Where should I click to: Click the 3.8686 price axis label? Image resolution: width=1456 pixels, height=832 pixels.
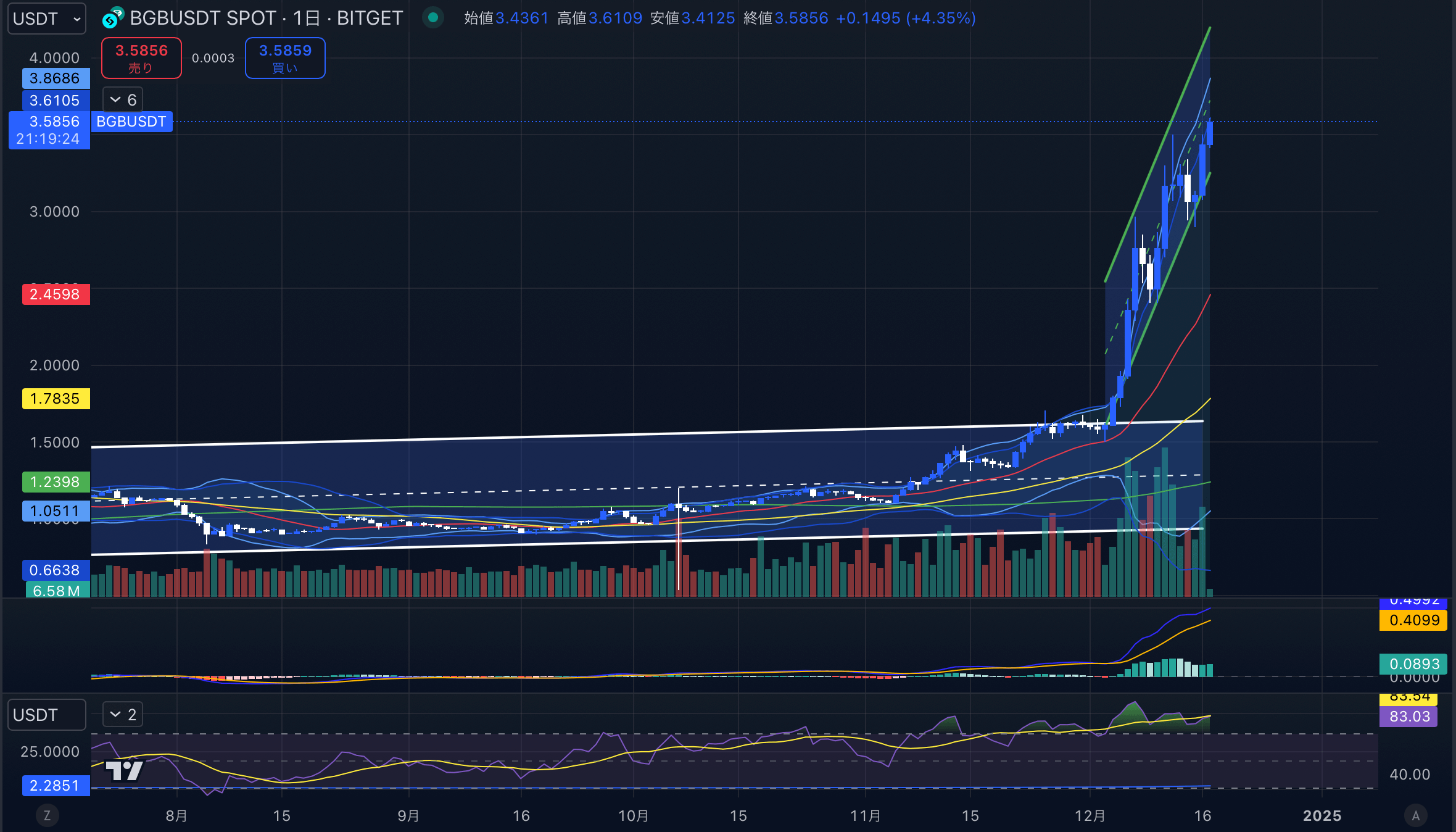(x=56, y=78)
